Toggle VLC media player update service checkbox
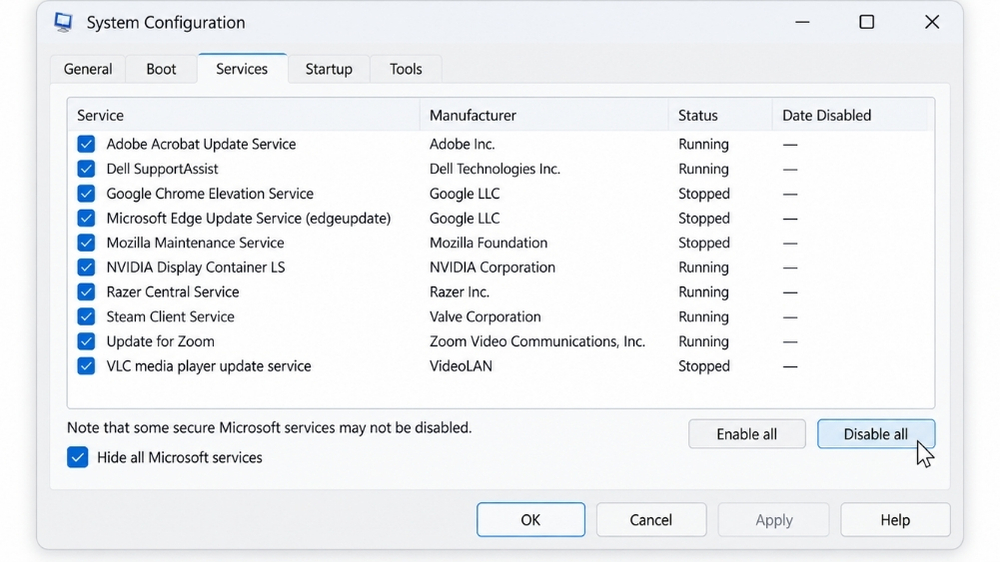The width and height of the screenshot is (1000, 562). (x=86, y=366)
